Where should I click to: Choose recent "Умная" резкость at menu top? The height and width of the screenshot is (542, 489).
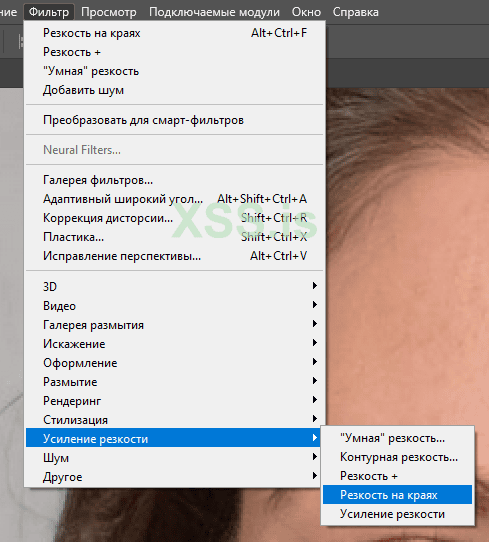[x=175, y=71]
